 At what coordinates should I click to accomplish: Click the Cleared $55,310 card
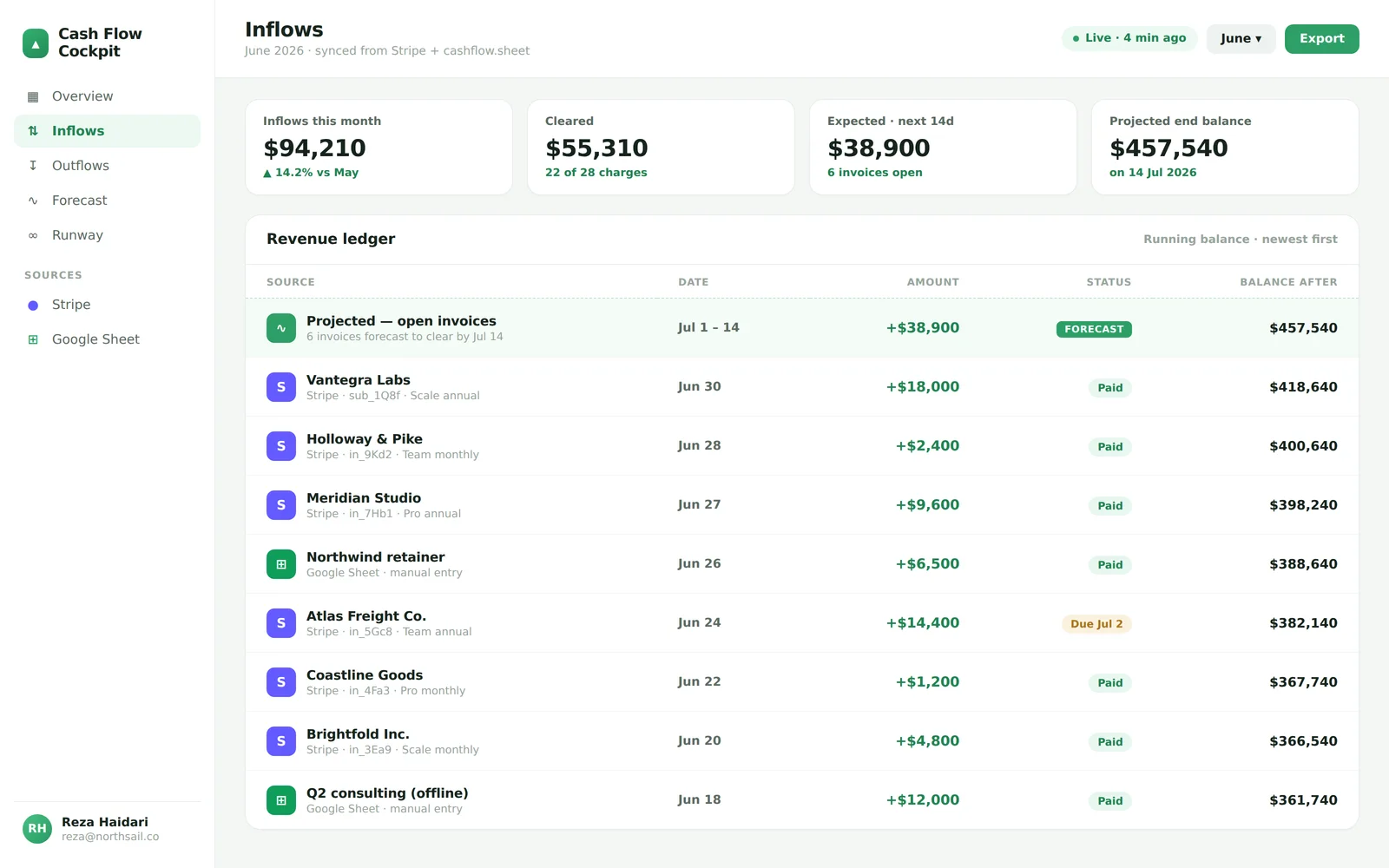point(661,147)
